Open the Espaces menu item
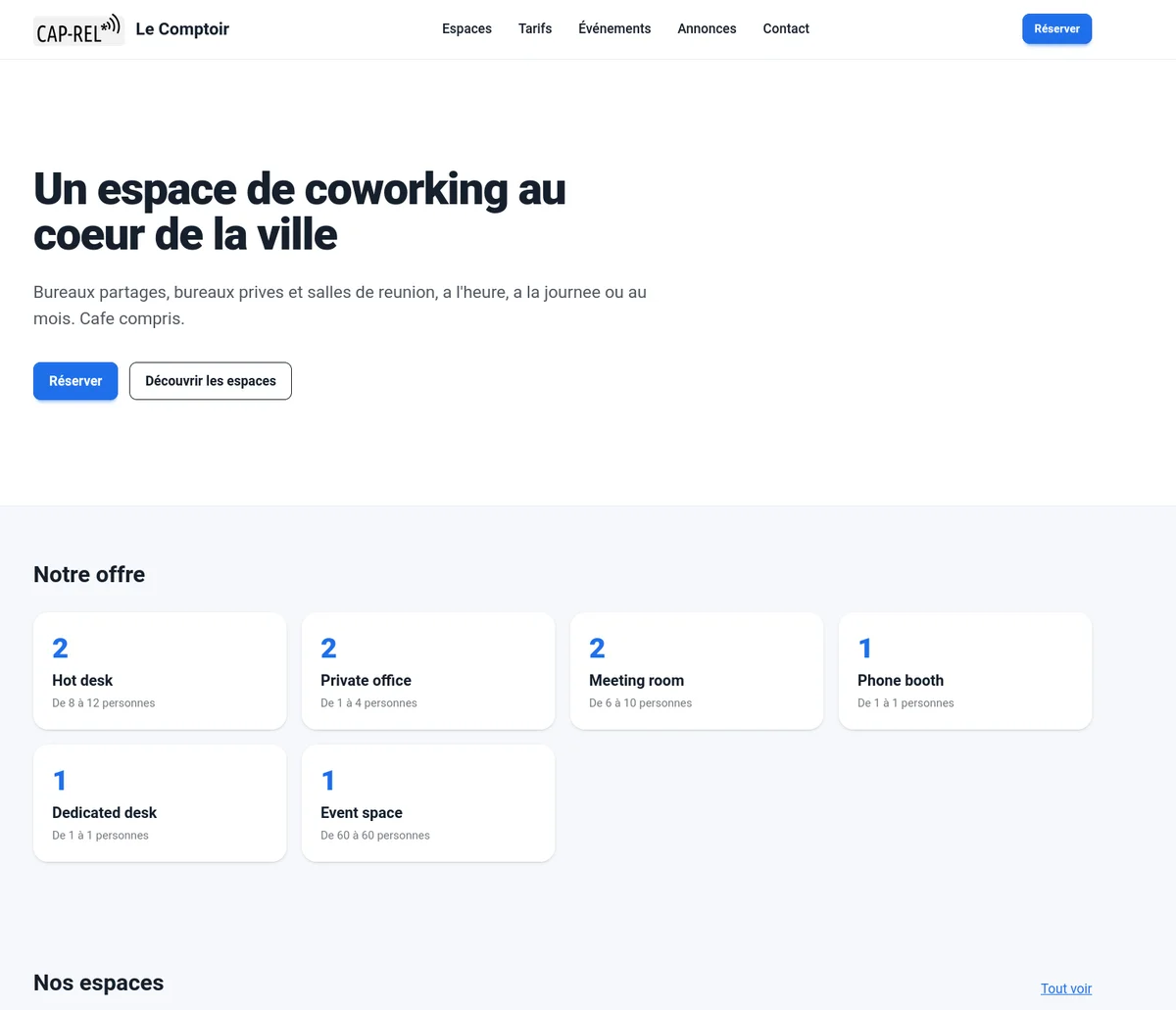 tap(466, 28)
